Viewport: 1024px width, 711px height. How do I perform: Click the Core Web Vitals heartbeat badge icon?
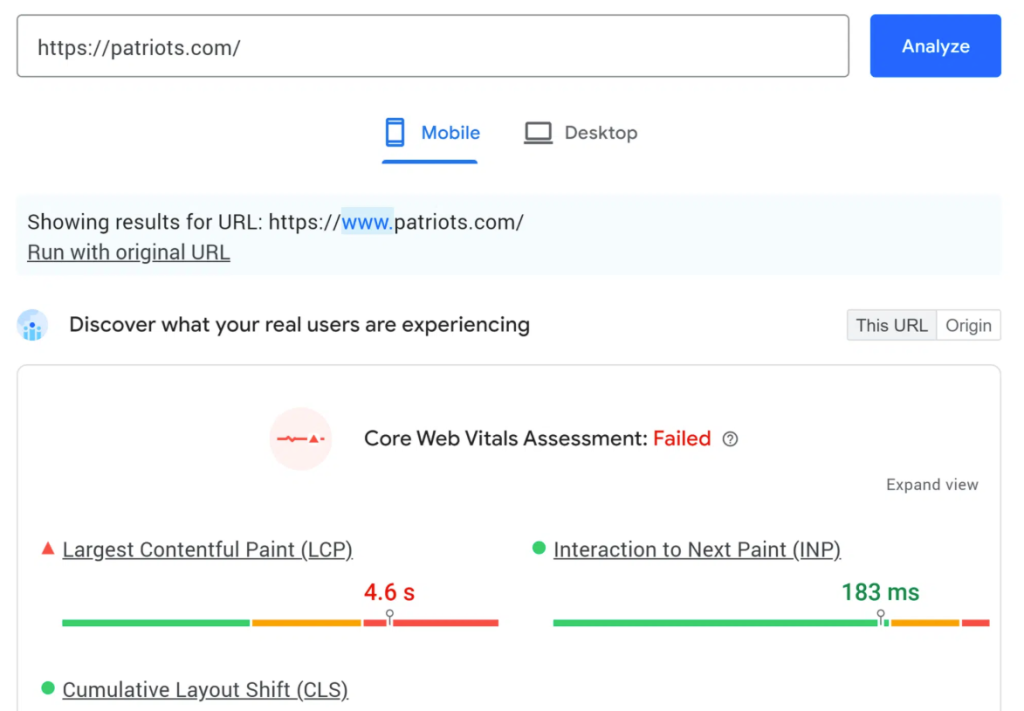pyautogui.click(x=300, y=438)
